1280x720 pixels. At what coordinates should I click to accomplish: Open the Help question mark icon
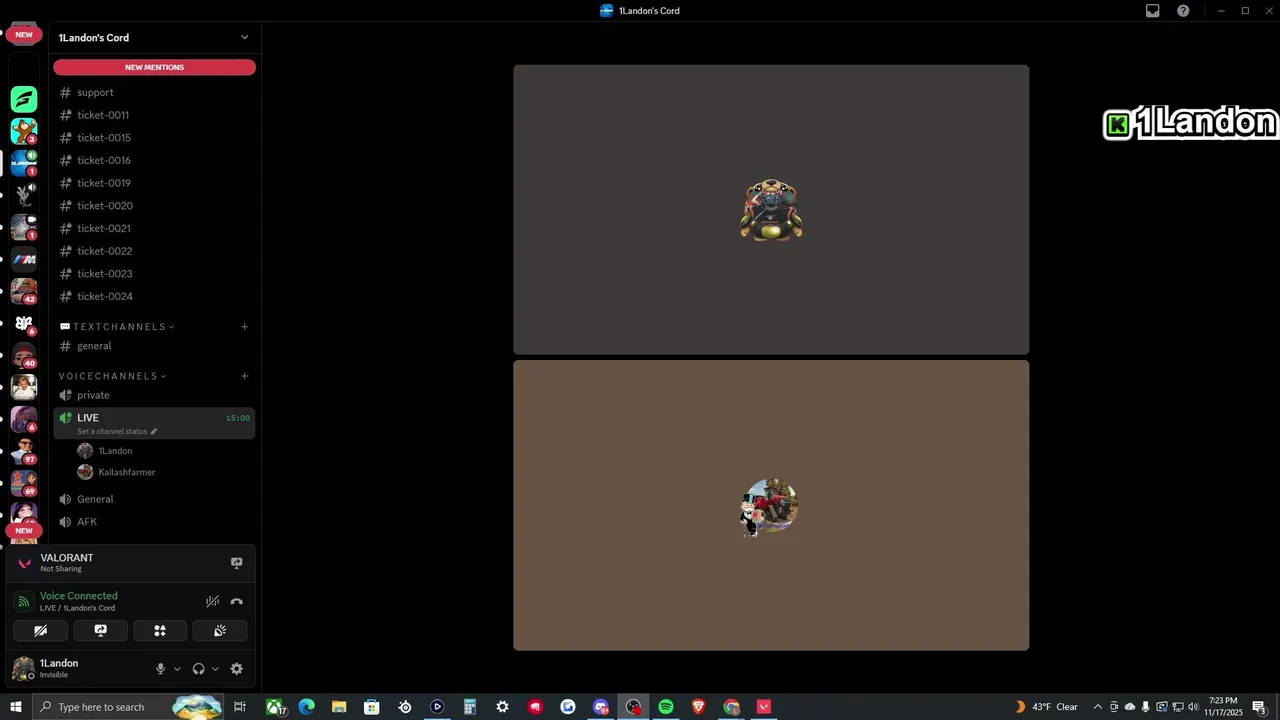(1184, 11)
